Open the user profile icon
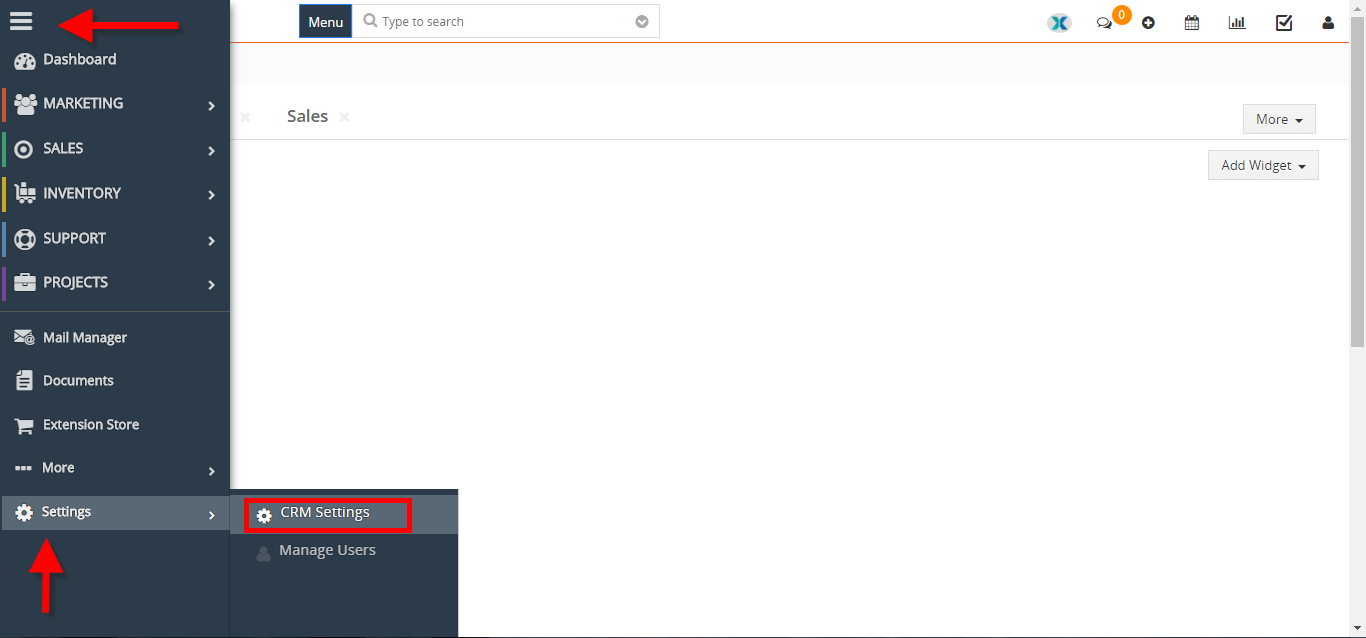Image resolution: width=1366 pixels, height=638 pixels. pos(1328,23)
